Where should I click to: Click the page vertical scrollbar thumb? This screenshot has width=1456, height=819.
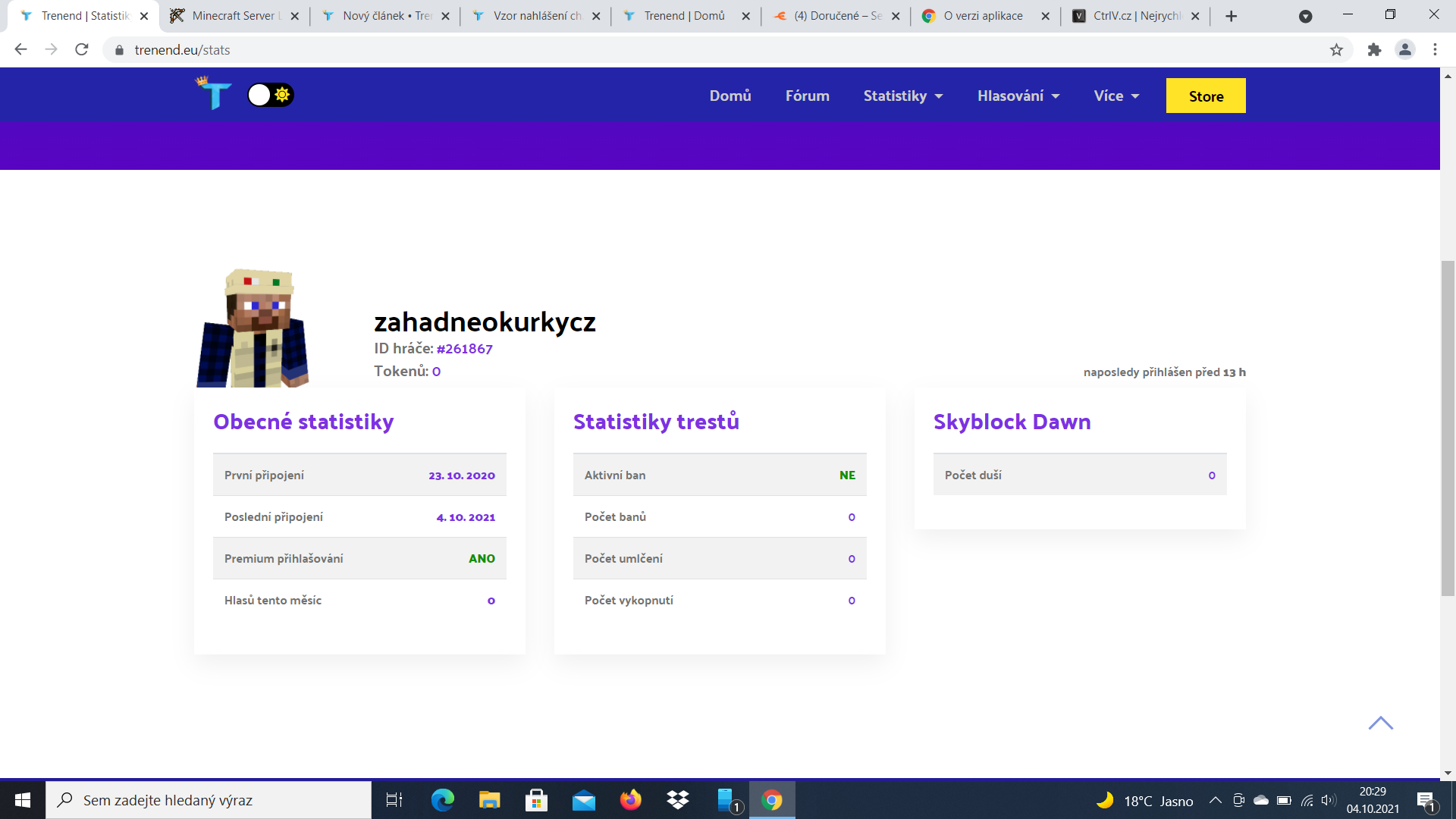point(1448,427)
